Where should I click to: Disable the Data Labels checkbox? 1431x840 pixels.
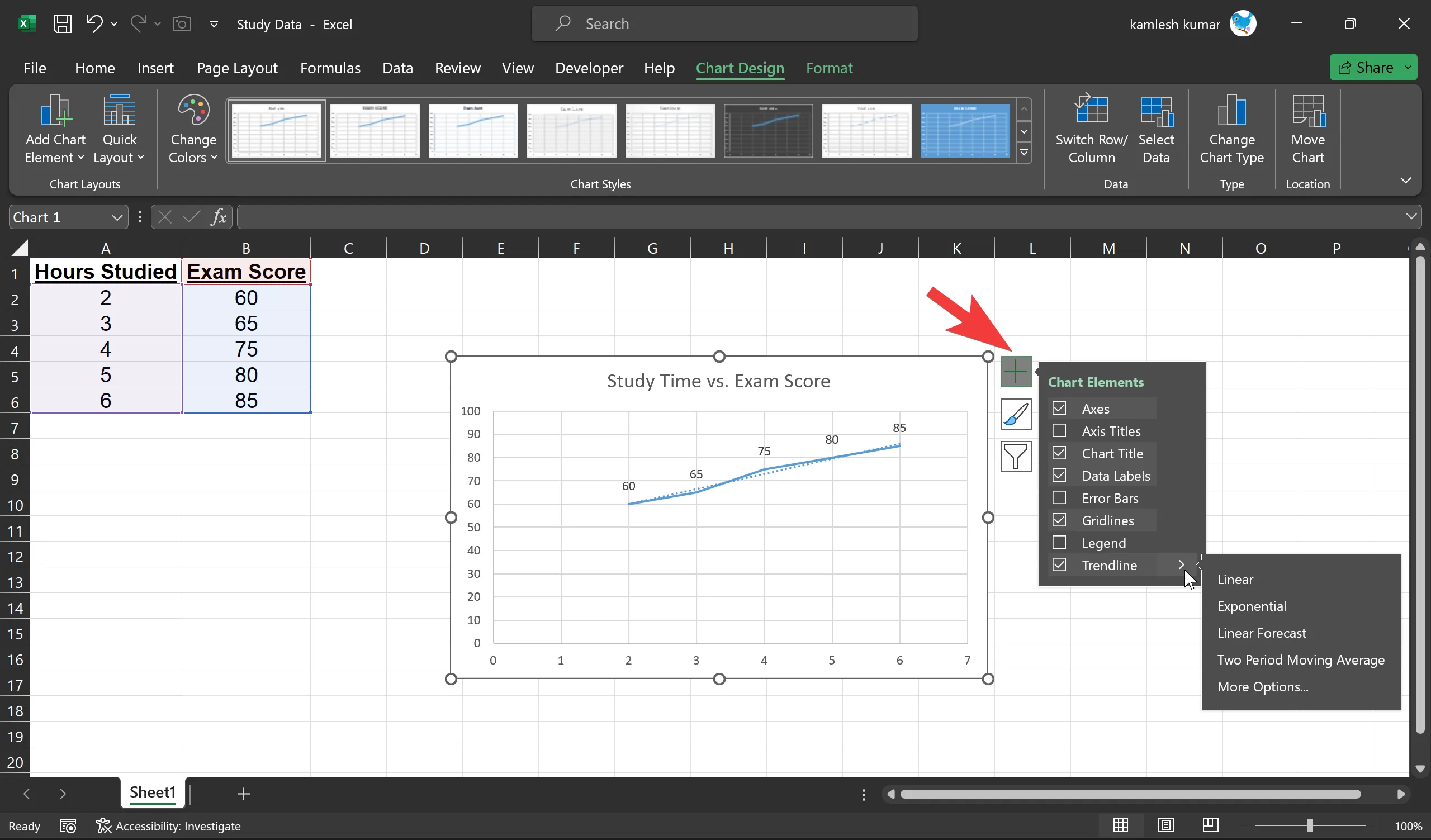1059,475
